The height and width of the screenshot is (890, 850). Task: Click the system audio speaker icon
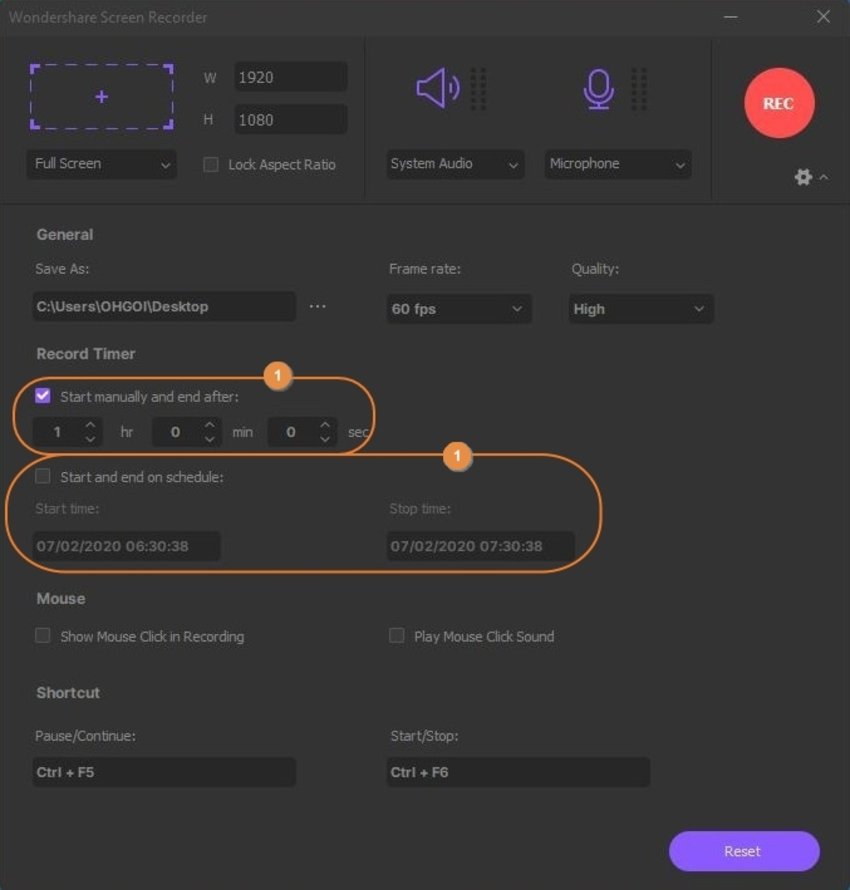pos(437,89)
